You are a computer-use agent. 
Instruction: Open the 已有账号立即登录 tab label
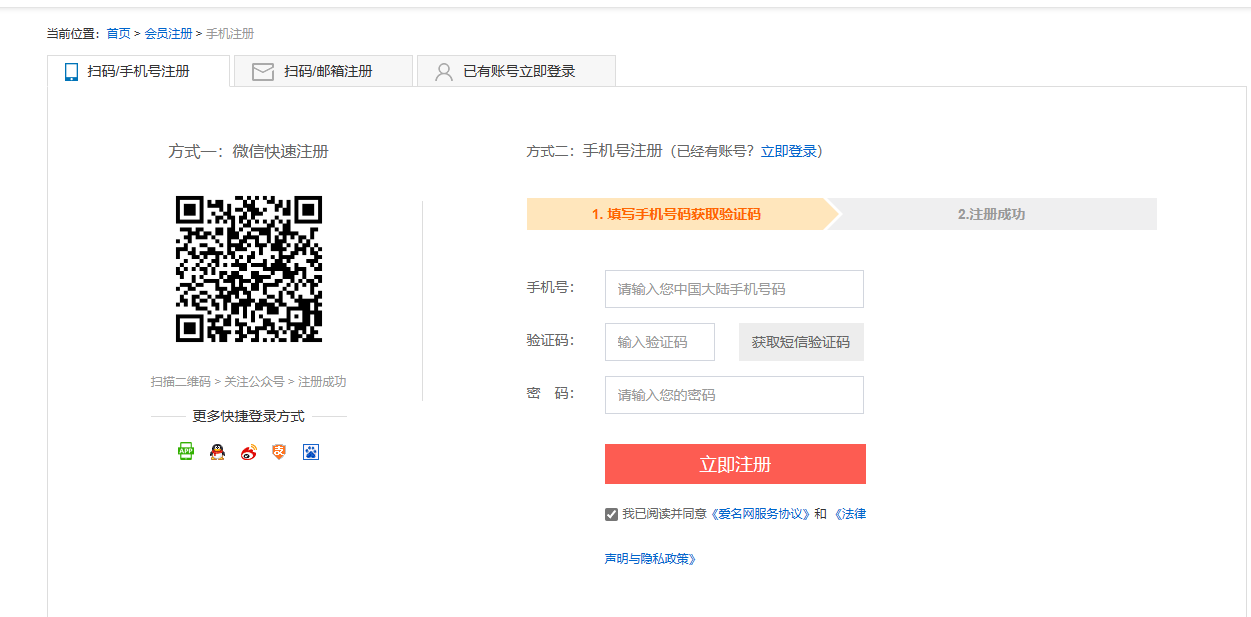(519, 72)
